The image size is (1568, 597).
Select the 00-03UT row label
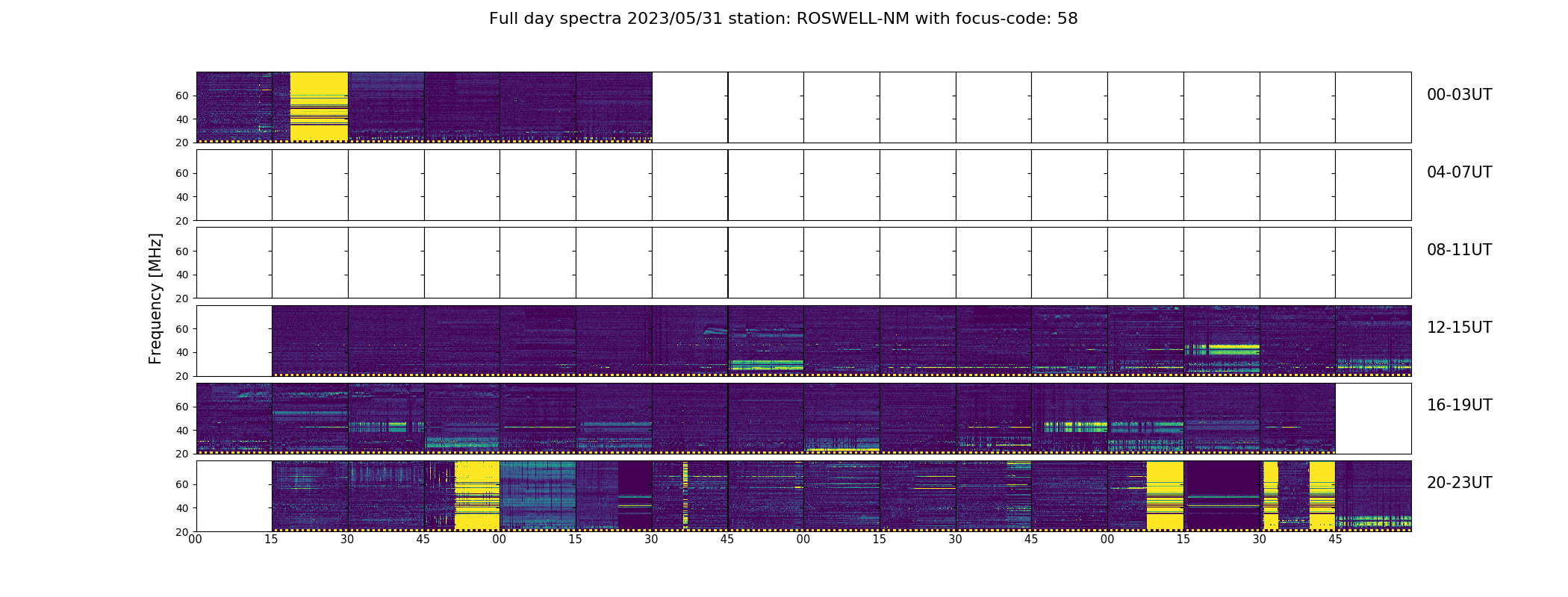[x=1459, y=95]
